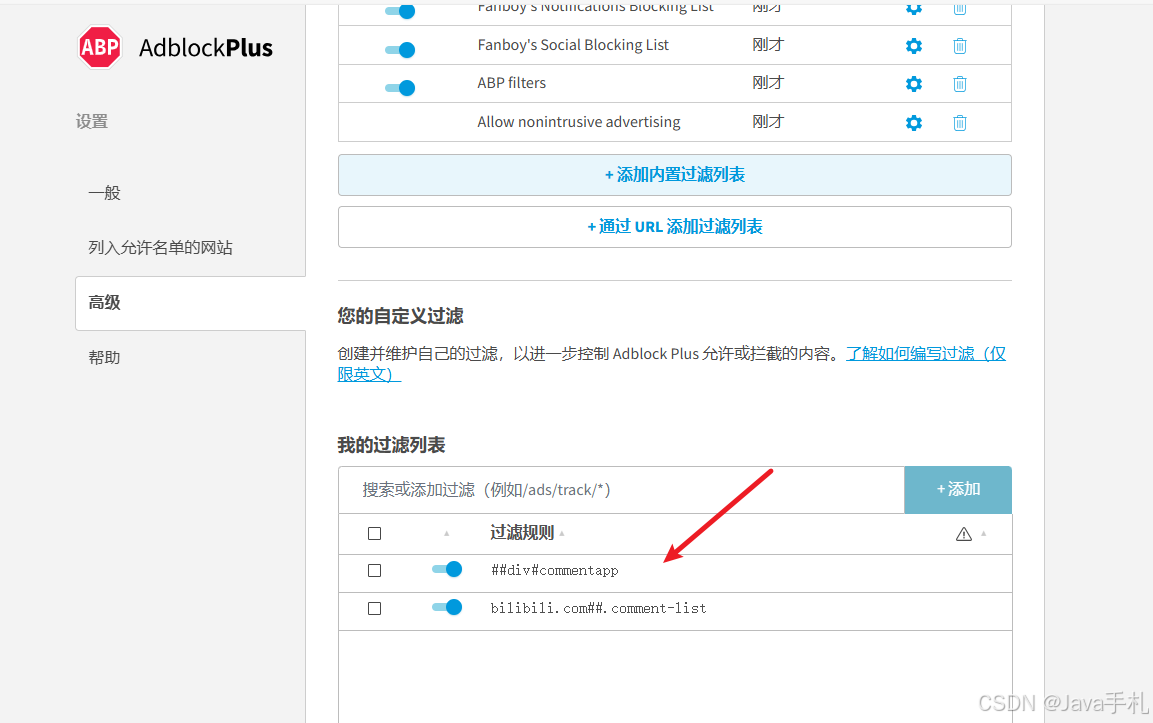Image resolution: width=1153 pixels, height=723 pixels.
Task: Select the 高级 tab
Action: coord(190,303)
